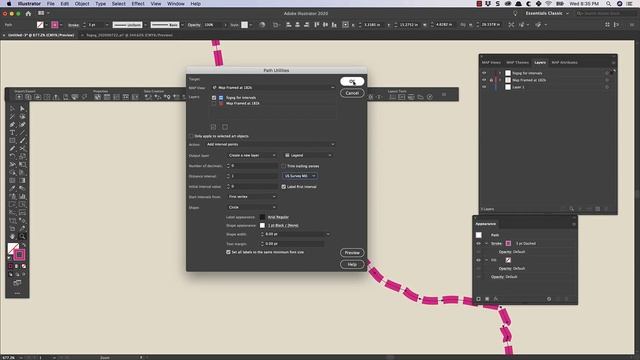Click the Label appearance black color swatch

tap(262, 217)
